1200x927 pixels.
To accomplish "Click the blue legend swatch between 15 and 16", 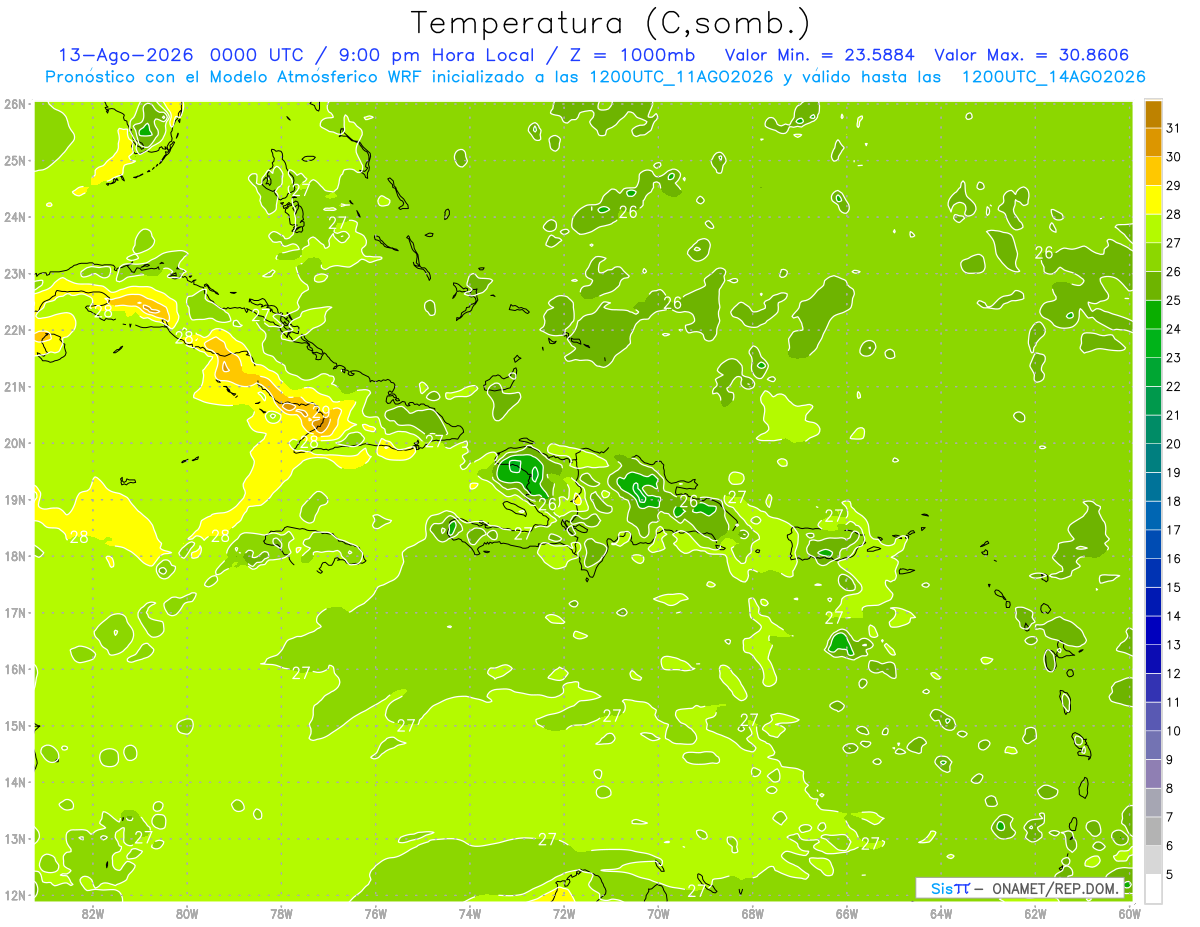I will pyautogui.click(x=1153, y=572).
